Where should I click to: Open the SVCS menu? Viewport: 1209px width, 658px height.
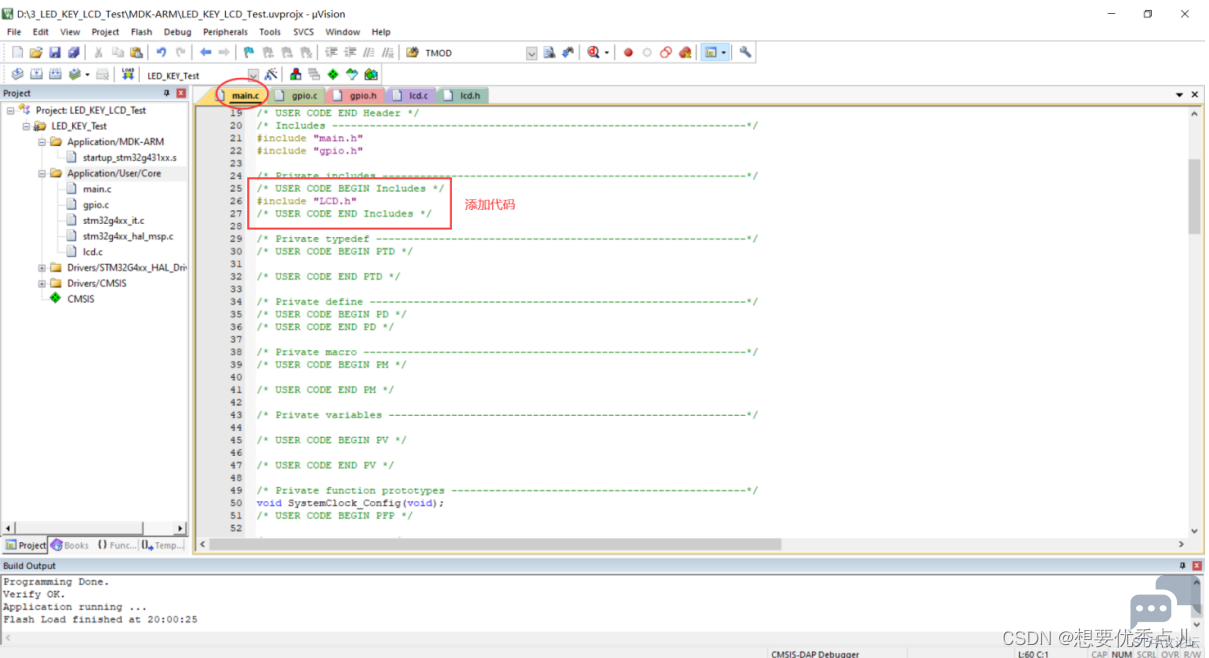(x=303, y=32)
